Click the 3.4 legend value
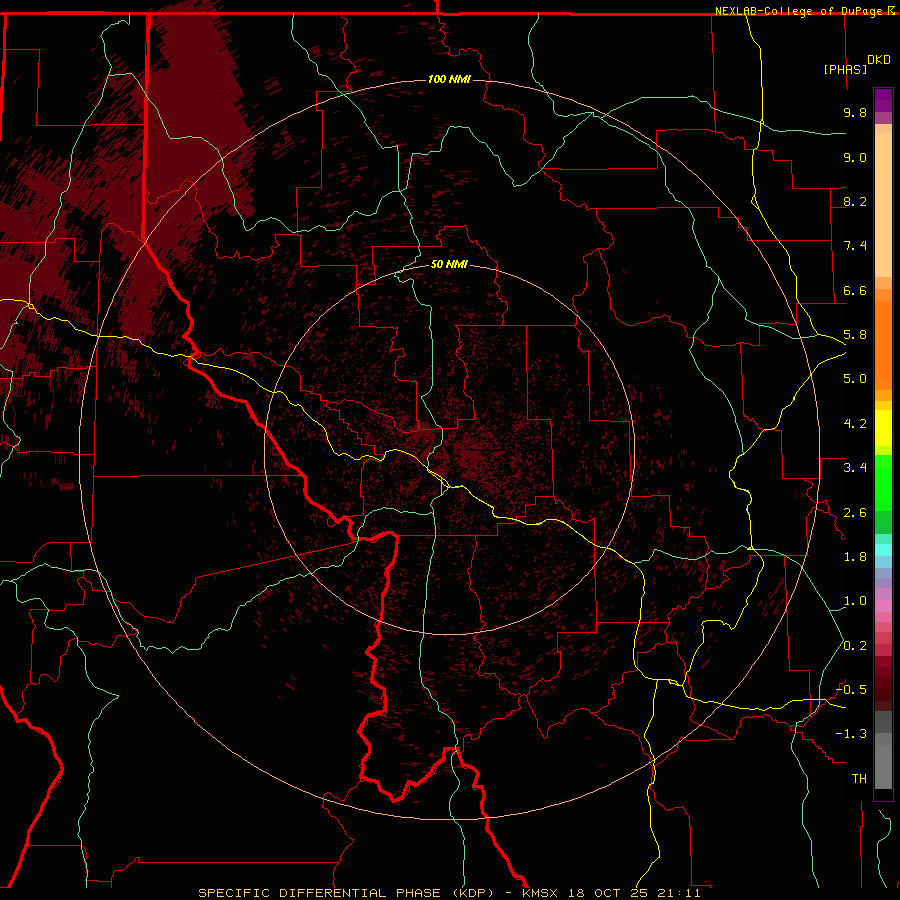This screenshot has height=900, width=900. click(x=855, y=468)
